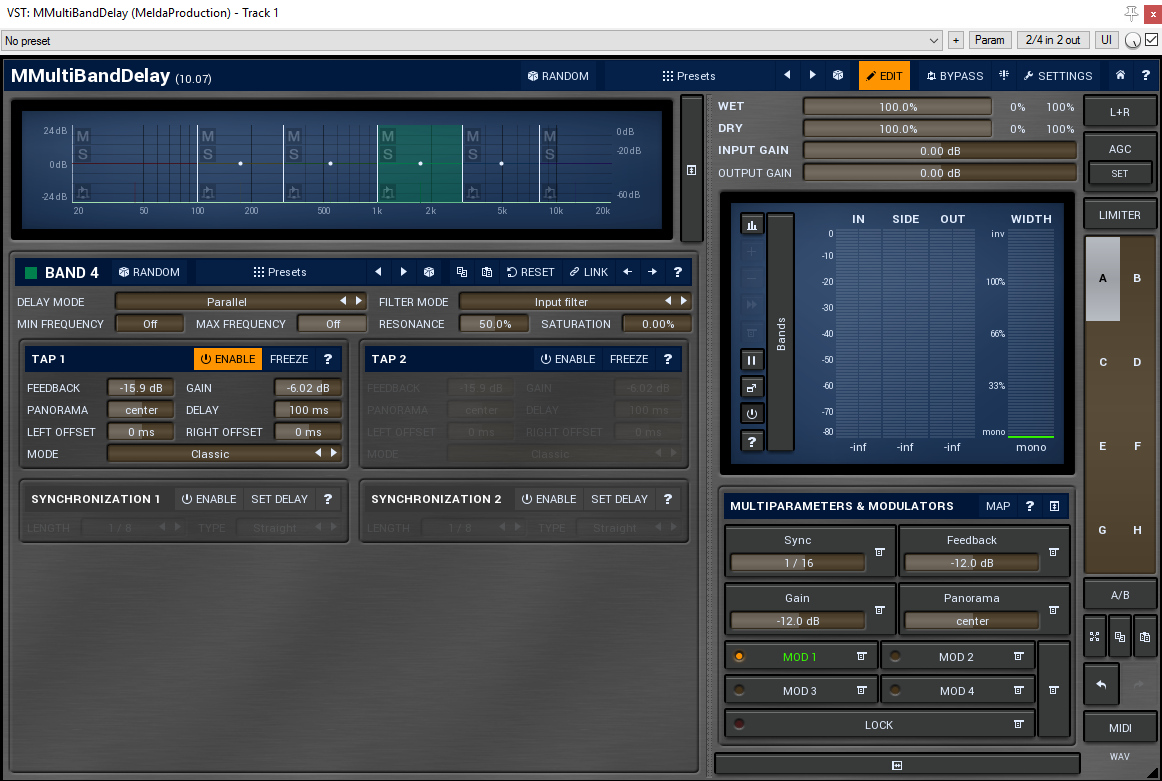Click the power icon in meter panel
Viewport: 1162px width, 781px height.
click(751, 414)
